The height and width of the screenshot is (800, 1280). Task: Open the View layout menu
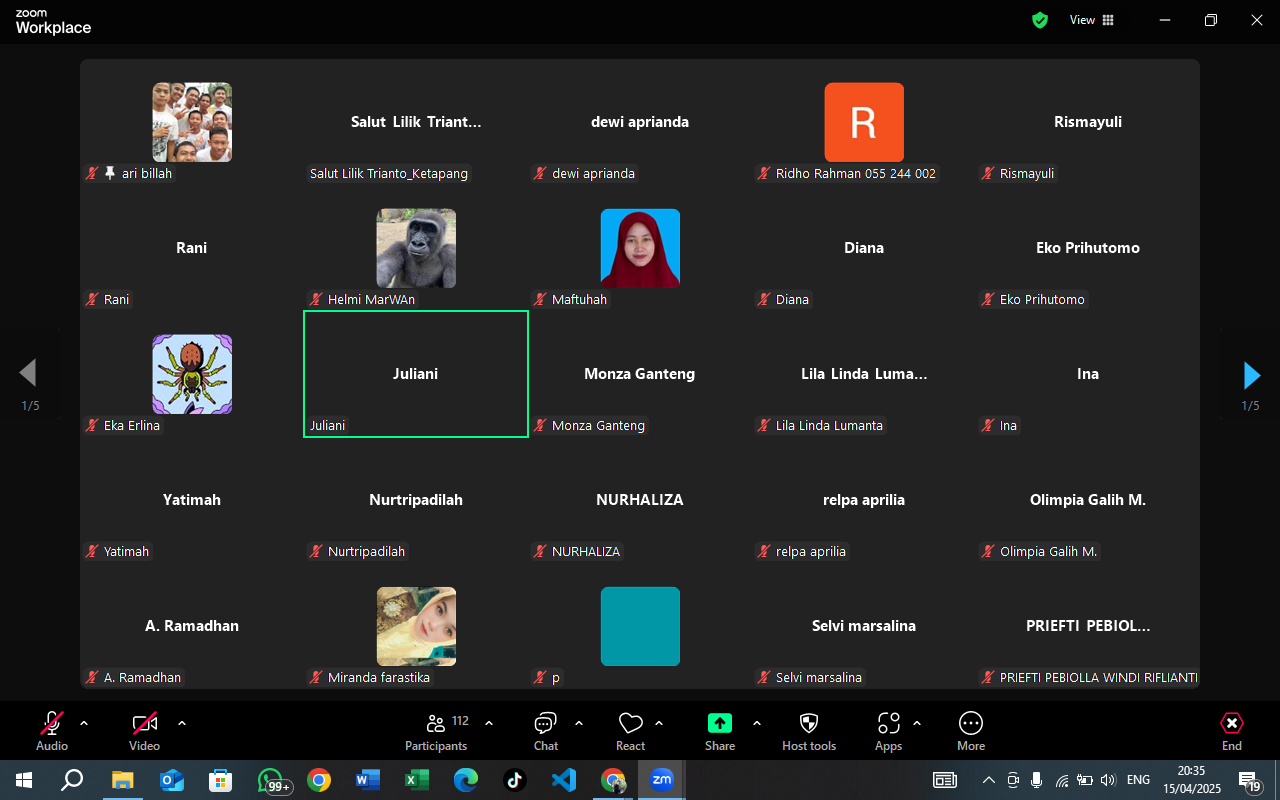(x=1091, y=20)
